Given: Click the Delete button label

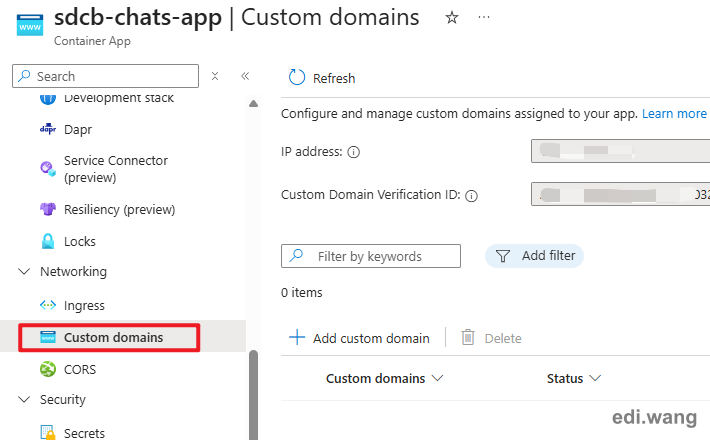Looking at the screenshot, I should coord(503,338).
